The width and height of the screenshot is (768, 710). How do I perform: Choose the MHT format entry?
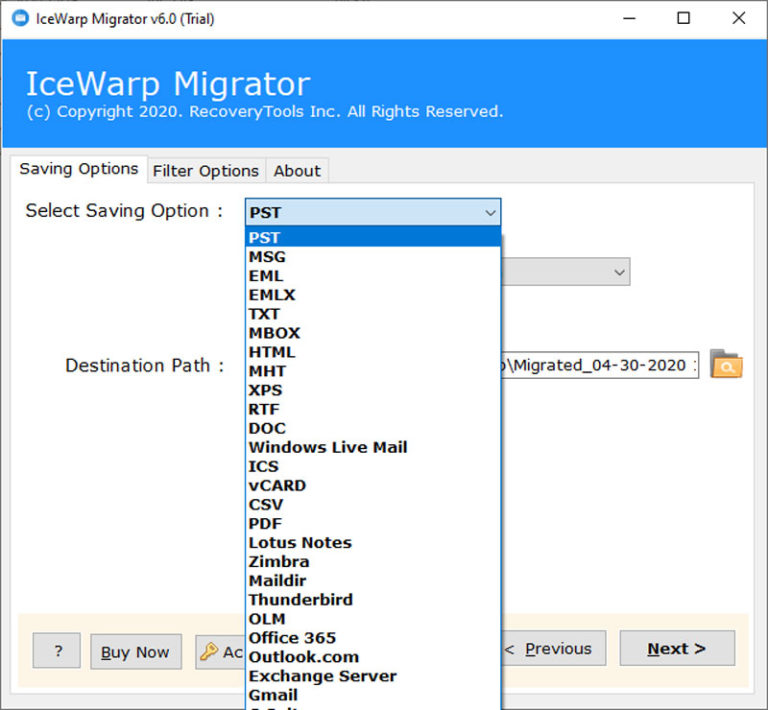click(x=373, y=371)
